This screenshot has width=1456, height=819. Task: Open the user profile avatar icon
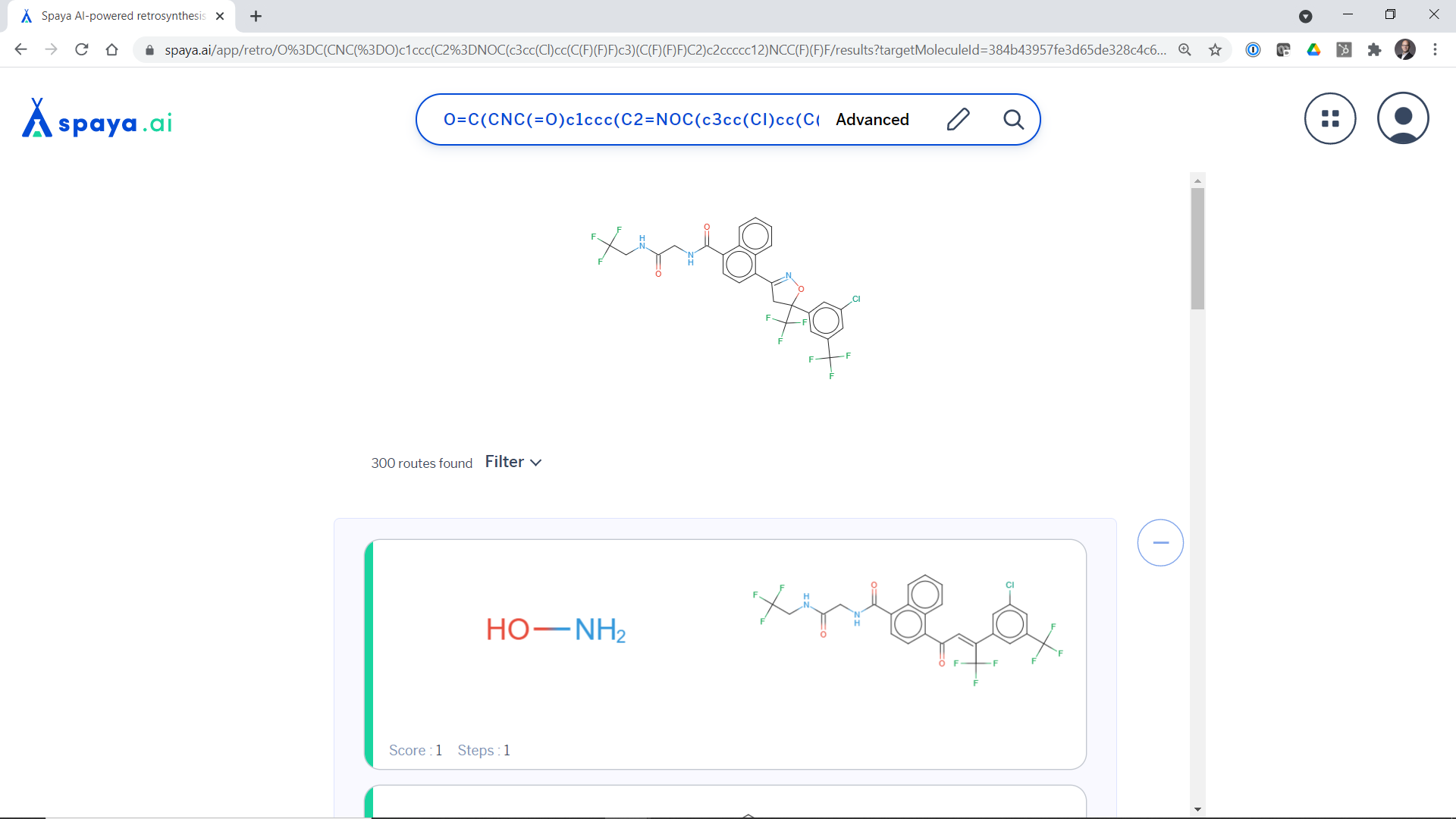(1403, 118)
